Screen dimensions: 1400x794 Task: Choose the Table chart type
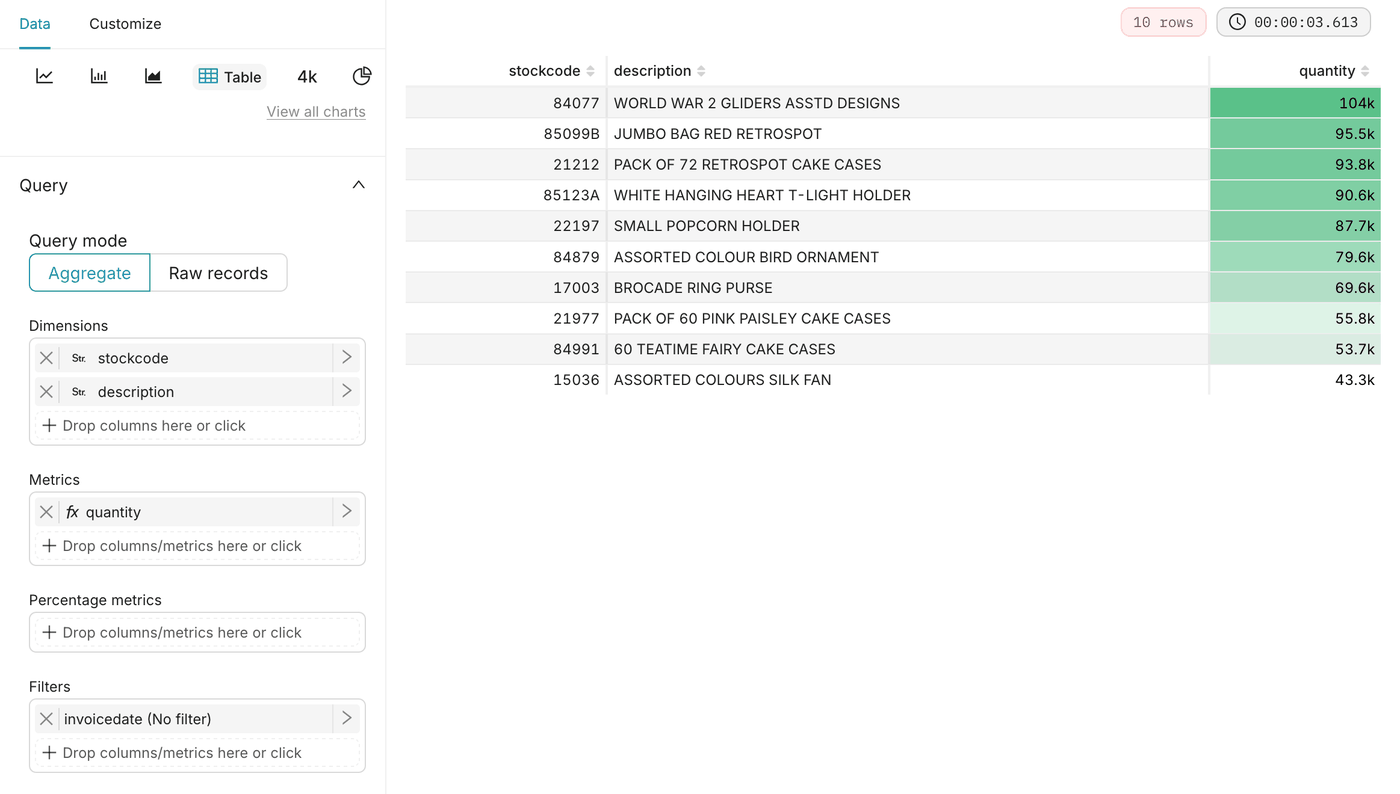click(230, 77)
